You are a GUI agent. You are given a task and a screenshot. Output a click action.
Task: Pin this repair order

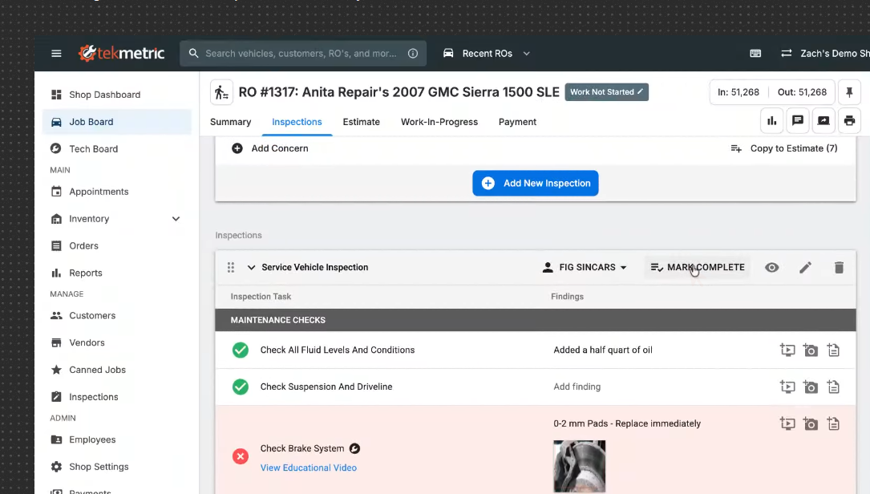pyautogui.click(x=849, y=92)
